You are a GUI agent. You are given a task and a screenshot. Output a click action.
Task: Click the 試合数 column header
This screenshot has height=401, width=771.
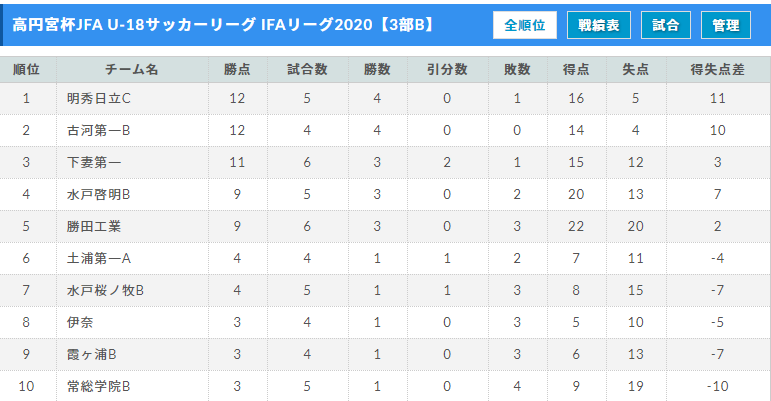click(307, 70)
